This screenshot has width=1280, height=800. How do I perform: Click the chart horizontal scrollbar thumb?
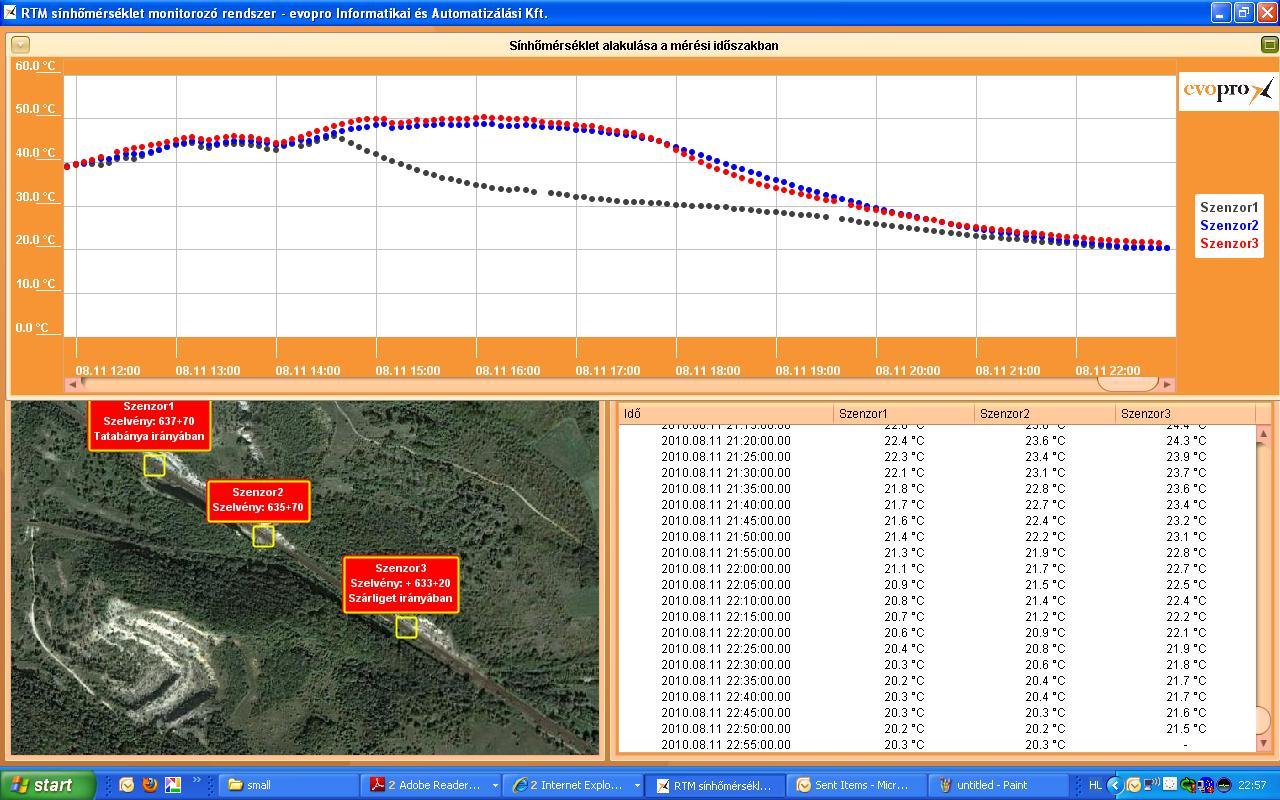pos(1127,384)
